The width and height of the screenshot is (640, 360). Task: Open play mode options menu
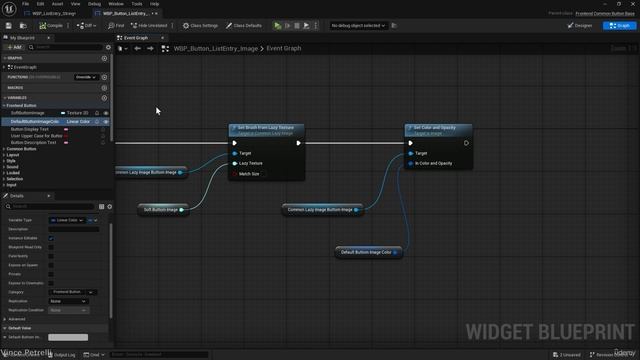316,26
